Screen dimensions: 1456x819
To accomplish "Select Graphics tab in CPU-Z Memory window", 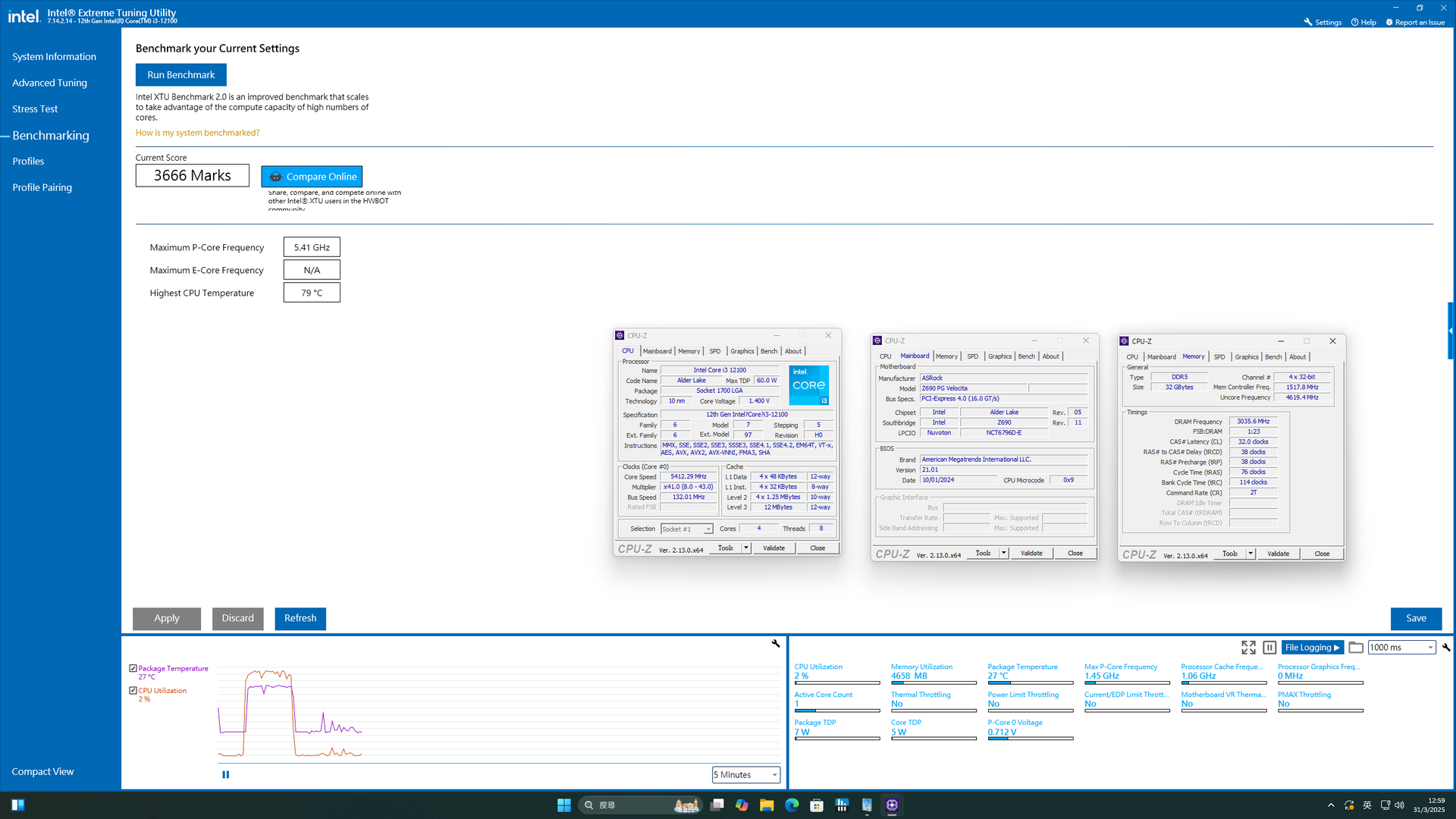I will point(1247,357).
